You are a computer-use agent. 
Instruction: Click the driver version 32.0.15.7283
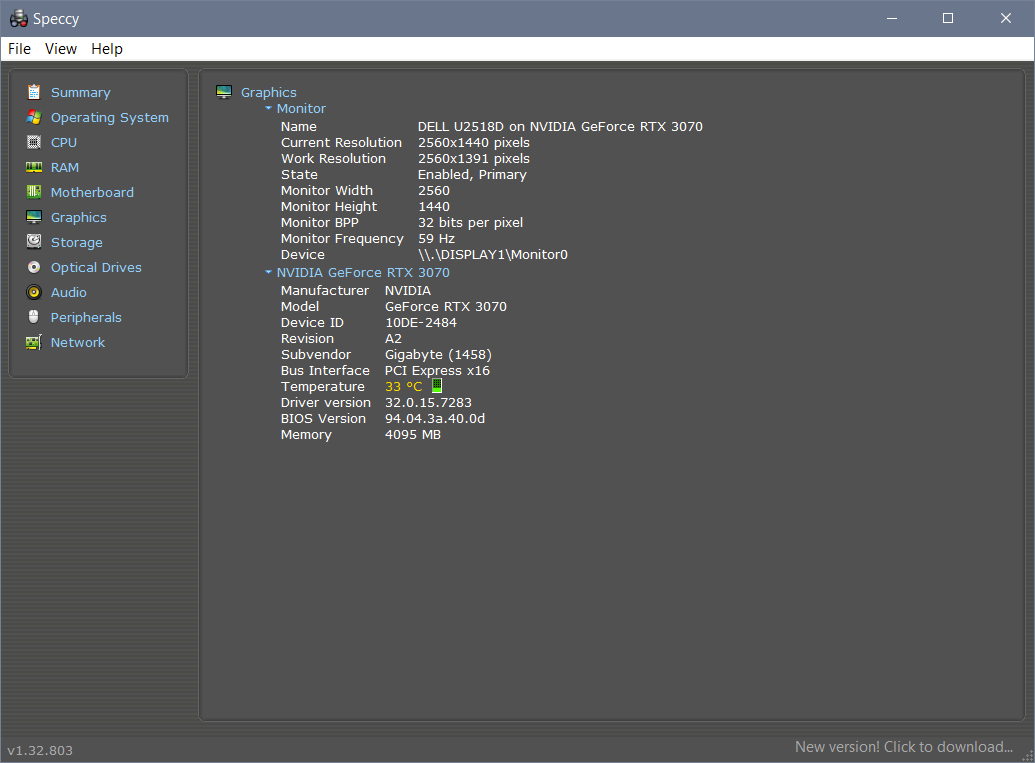pos(428,402)
